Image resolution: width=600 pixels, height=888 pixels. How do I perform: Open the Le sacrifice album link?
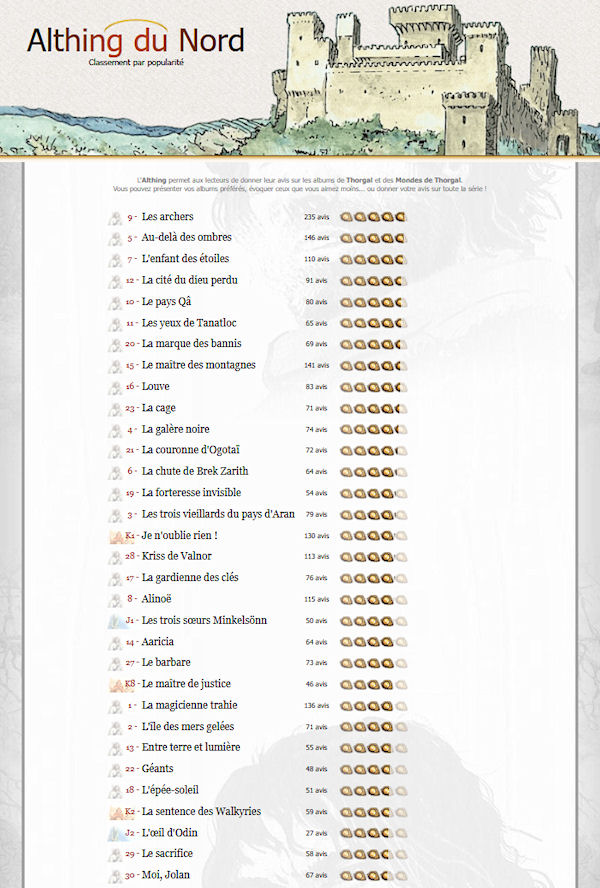(x=167, y=854)
